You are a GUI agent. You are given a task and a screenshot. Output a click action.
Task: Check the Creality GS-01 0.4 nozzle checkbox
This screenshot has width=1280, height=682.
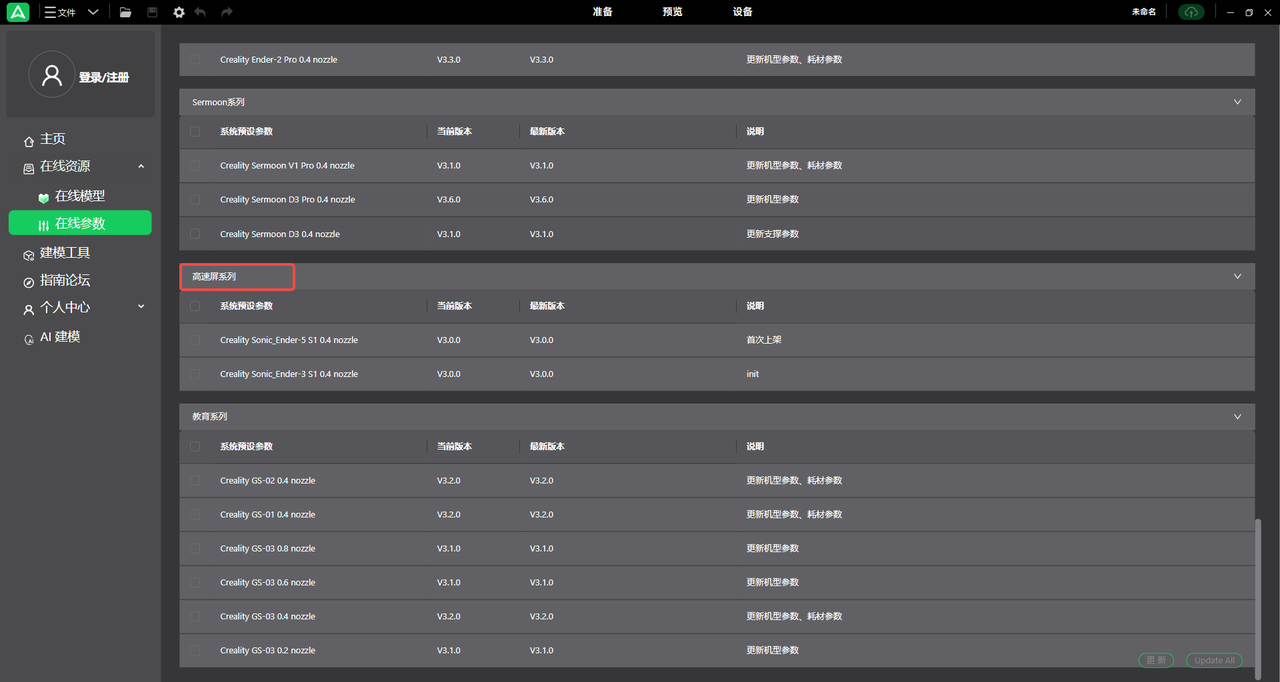195,514
